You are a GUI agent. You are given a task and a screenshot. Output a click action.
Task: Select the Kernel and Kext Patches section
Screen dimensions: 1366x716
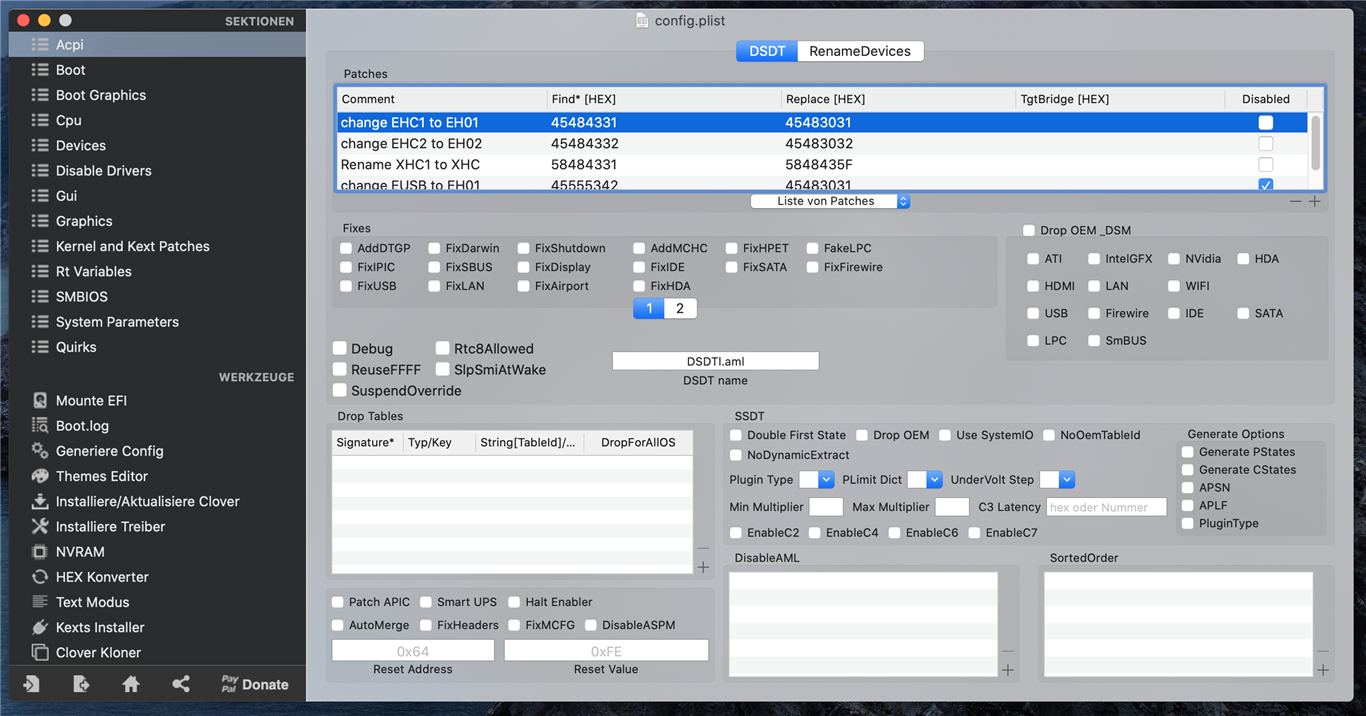coord(132,246)
